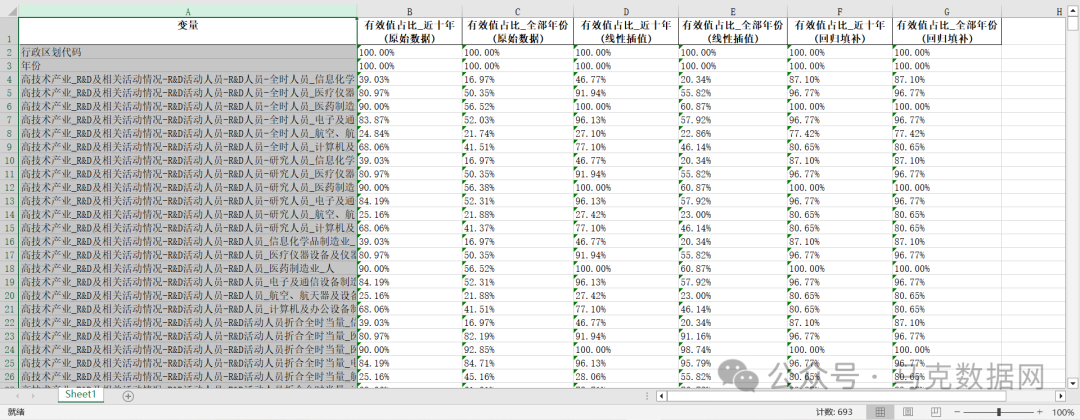The width and height of the screenshot is (1080, 420).
Task: Select row 1 header
Action: coord(9,31)
